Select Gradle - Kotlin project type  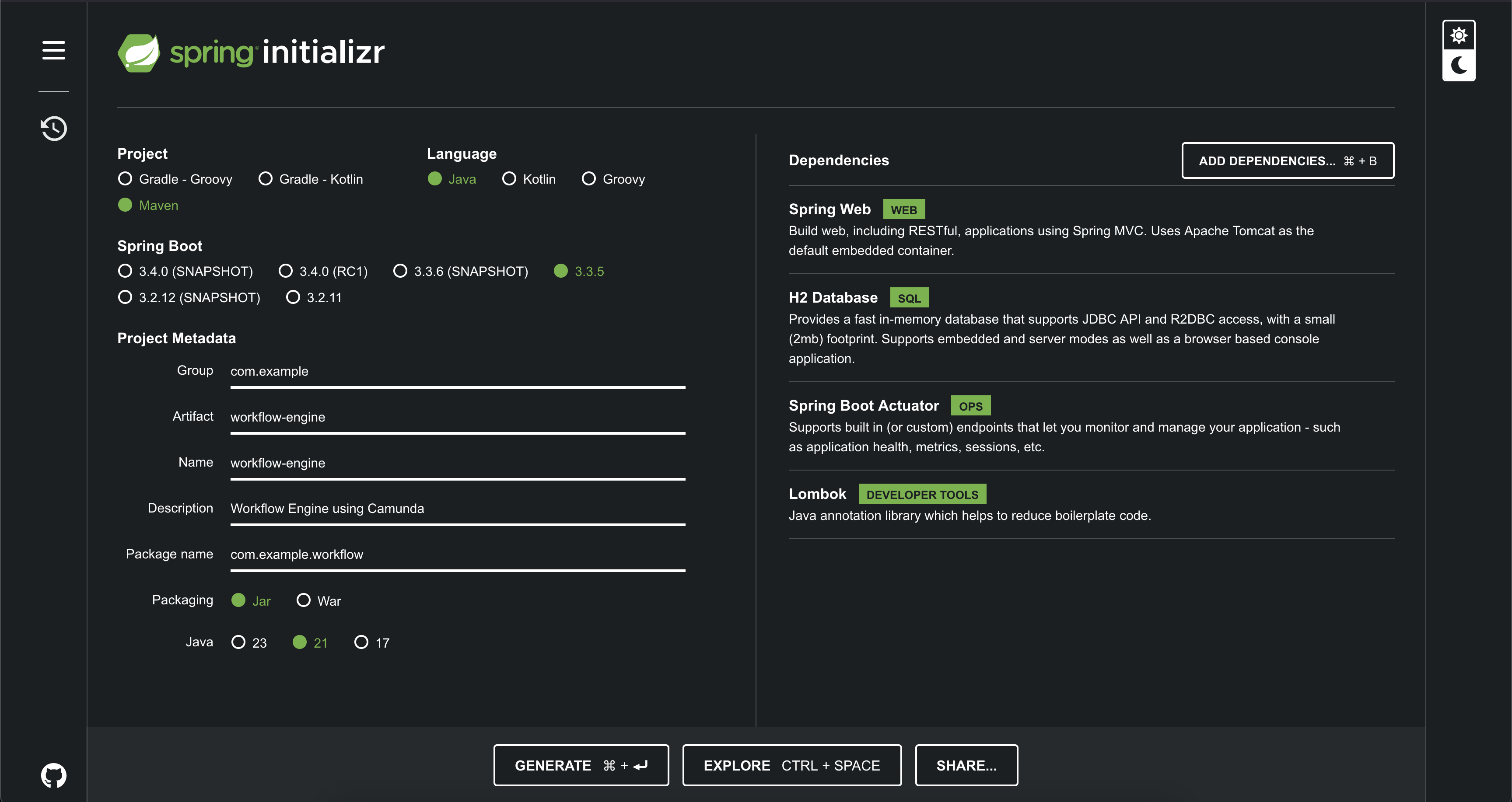click(311, 179)
